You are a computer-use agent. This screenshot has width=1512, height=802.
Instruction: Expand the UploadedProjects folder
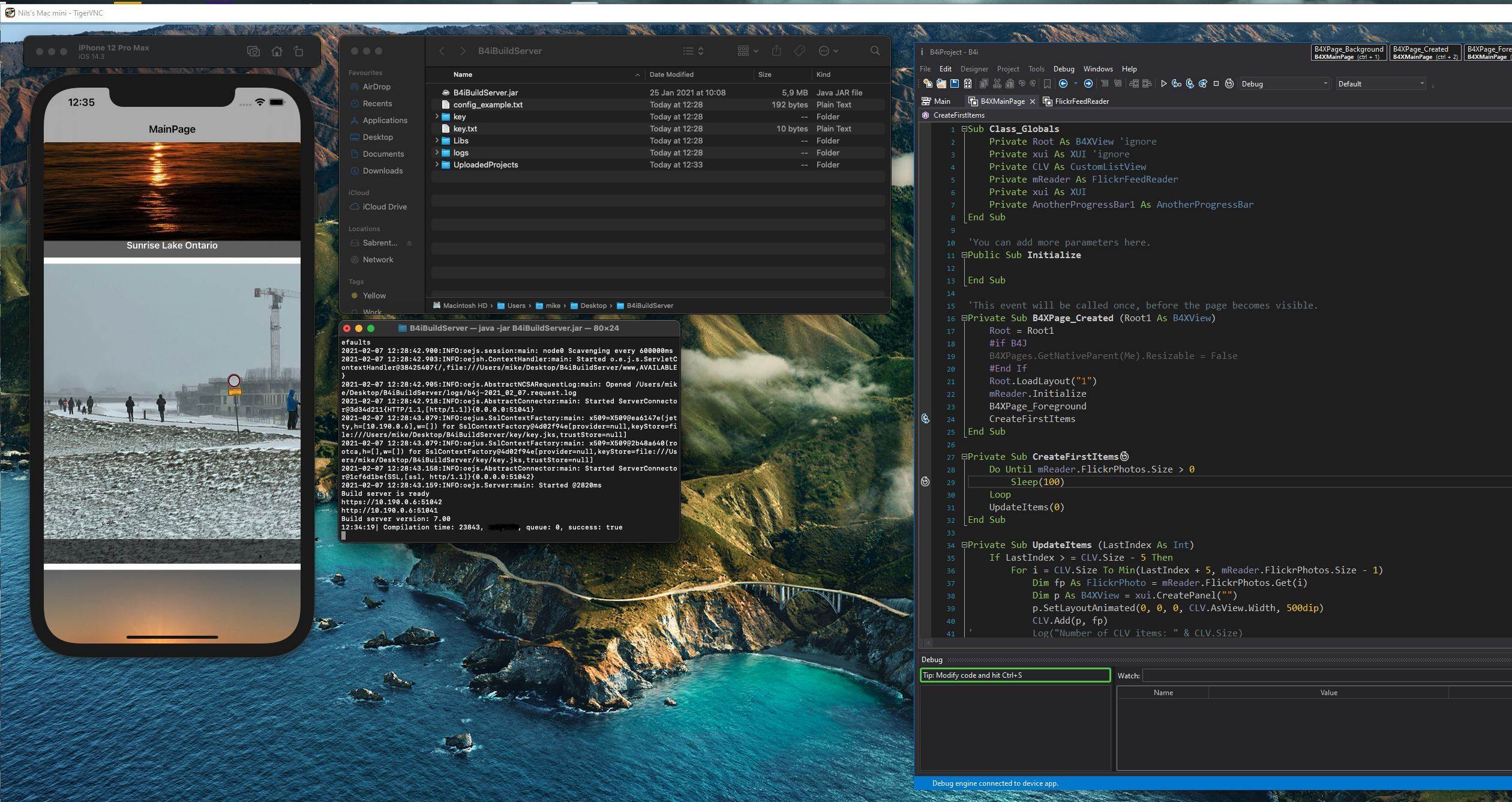[437, 164]
